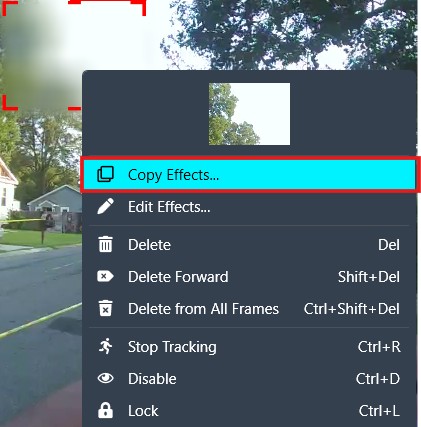Image resolution: width=421 pixels, height=427 pixels.
Task: Click inside the red dashed blur region
Action: point(42,55)
